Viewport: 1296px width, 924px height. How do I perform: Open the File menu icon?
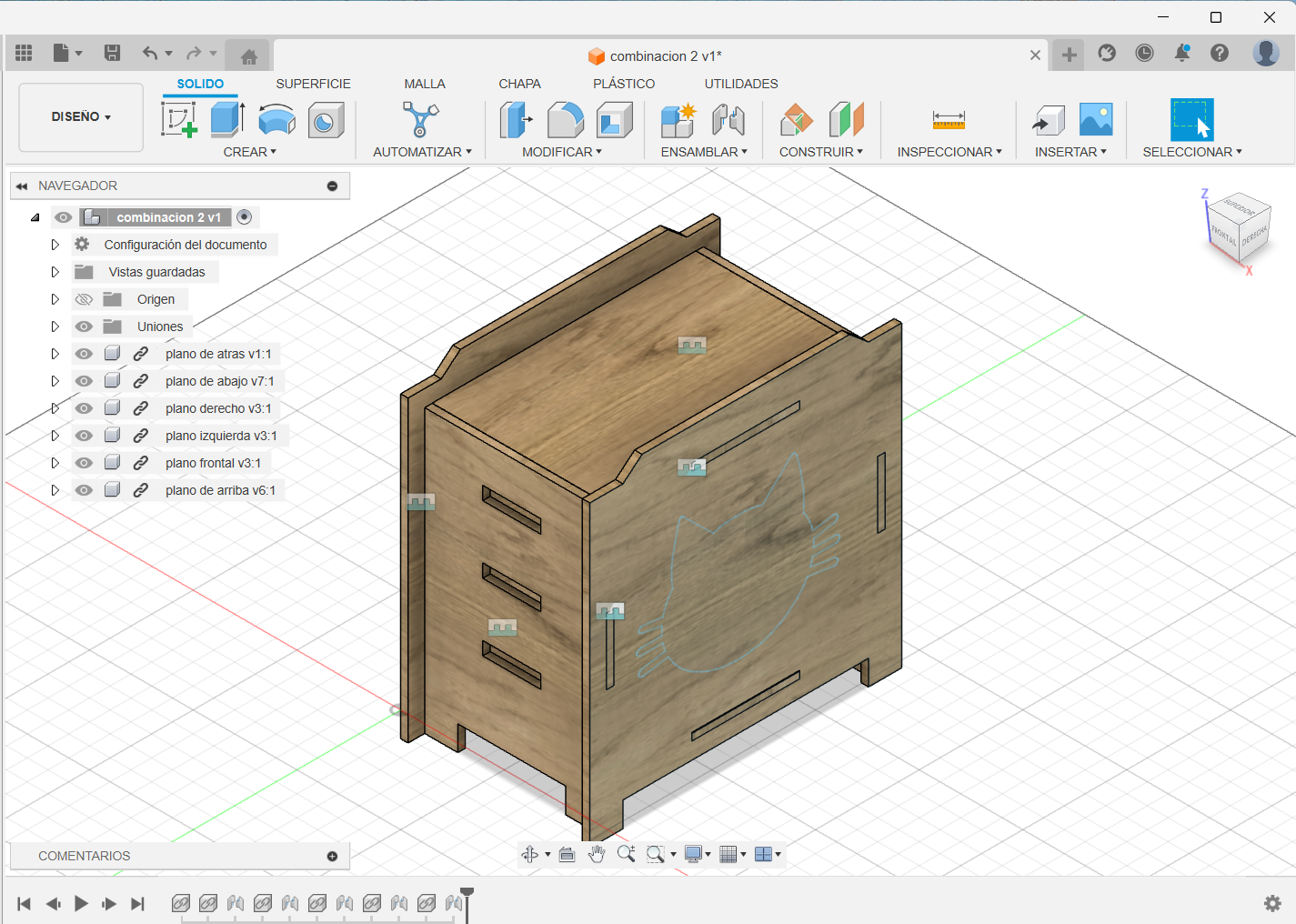(67, 53)
